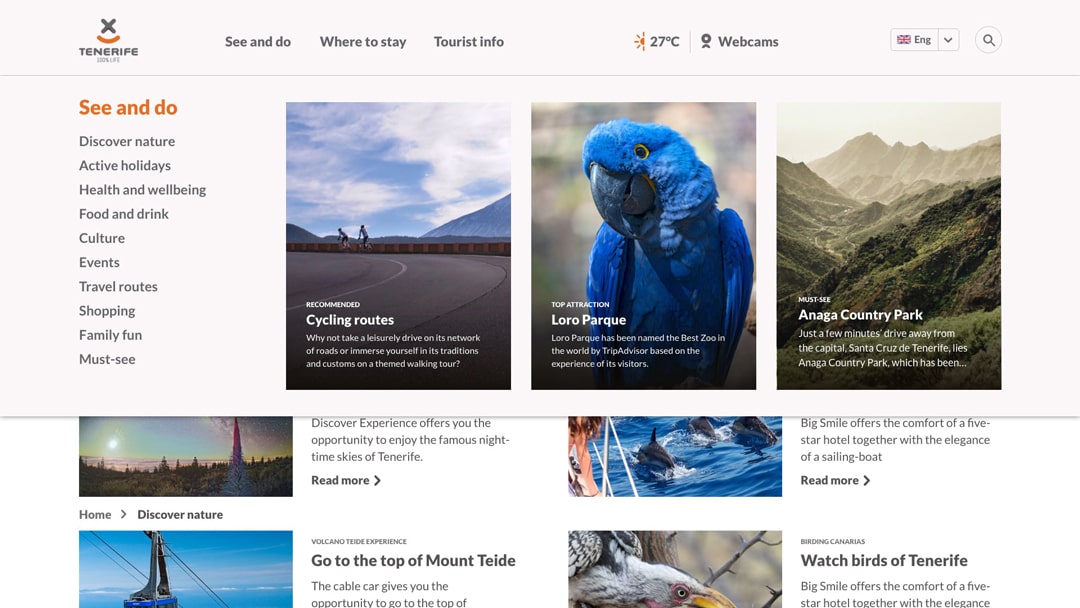Click the breadcrumb chevron after Home
Screen dimensions: 1080x608
(124, 514)
